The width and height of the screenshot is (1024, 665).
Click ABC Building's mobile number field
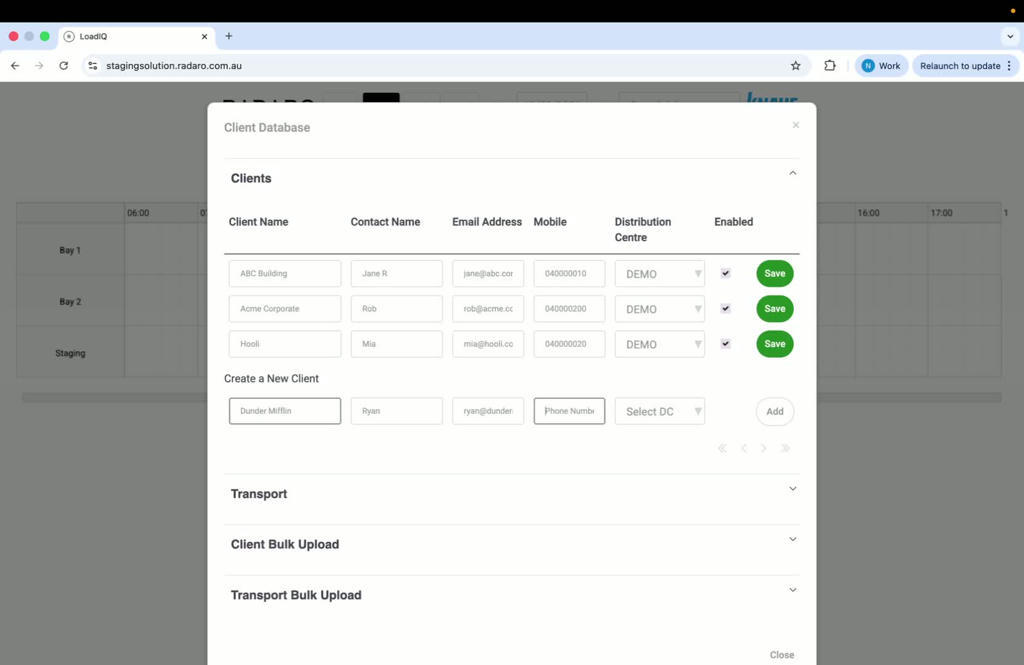pyautogui.click(x=569, y=274)
